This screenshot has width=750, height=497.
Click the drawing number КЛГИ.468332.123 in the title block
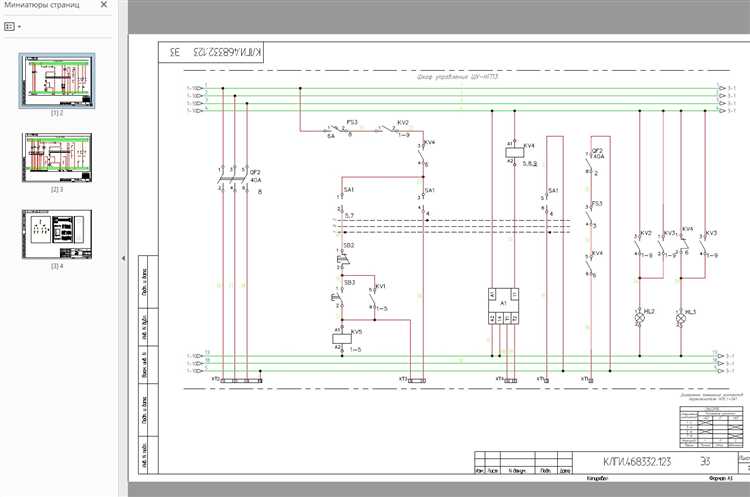point(637,462)
